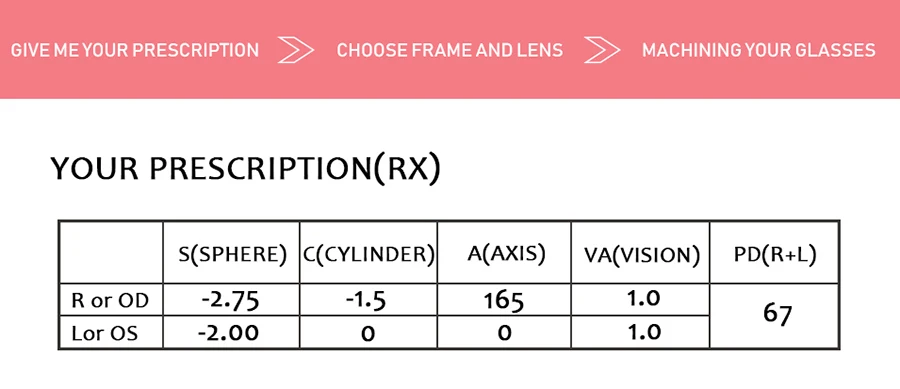Image resolution: width=900 pixels, height=389 pixels.
Task: Click the S(SPHERE) column header
Action: [232, 255]
